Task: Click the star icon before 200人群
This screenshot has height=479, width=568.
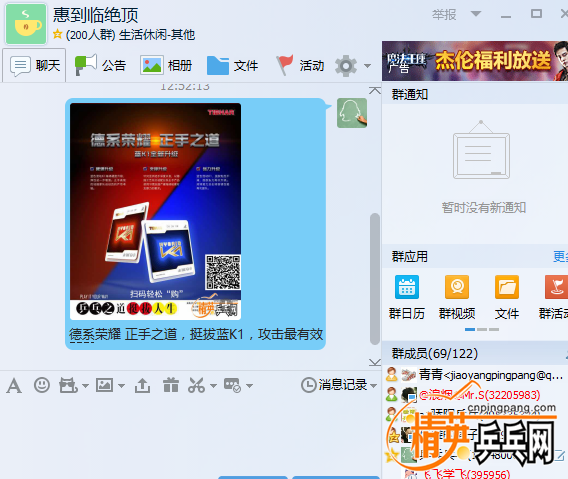Action: (x=57, y=34)
